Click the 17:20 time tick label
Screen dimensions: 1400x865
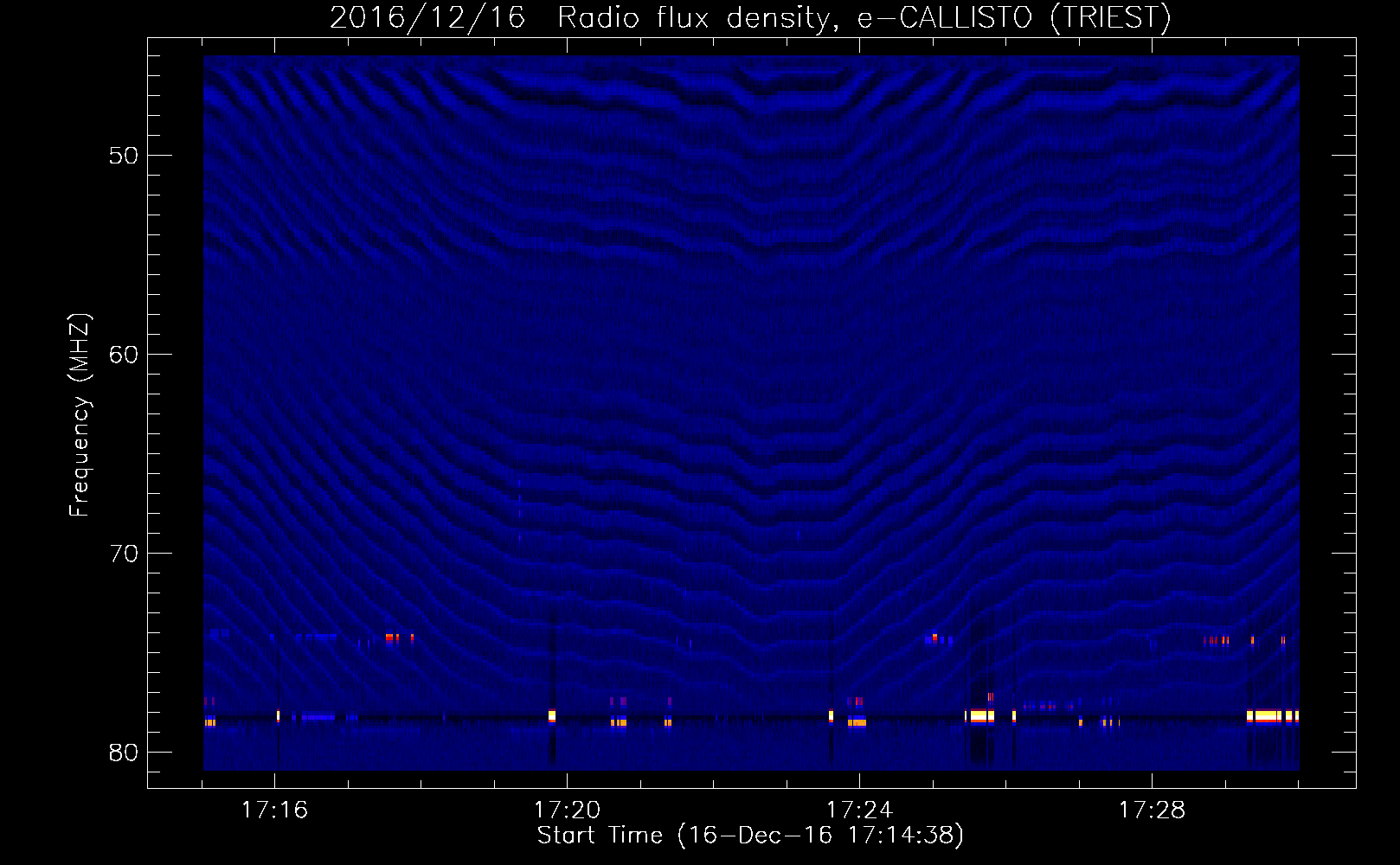coord(567,811)
